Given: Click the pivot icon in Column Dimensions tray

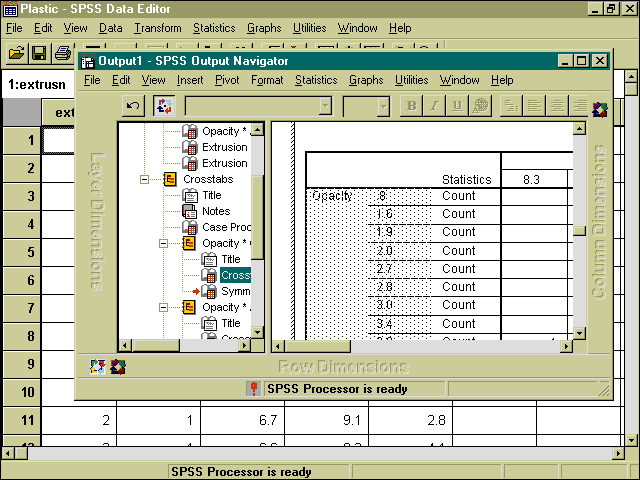Looking at the screenshot, I should coord(599,108).
